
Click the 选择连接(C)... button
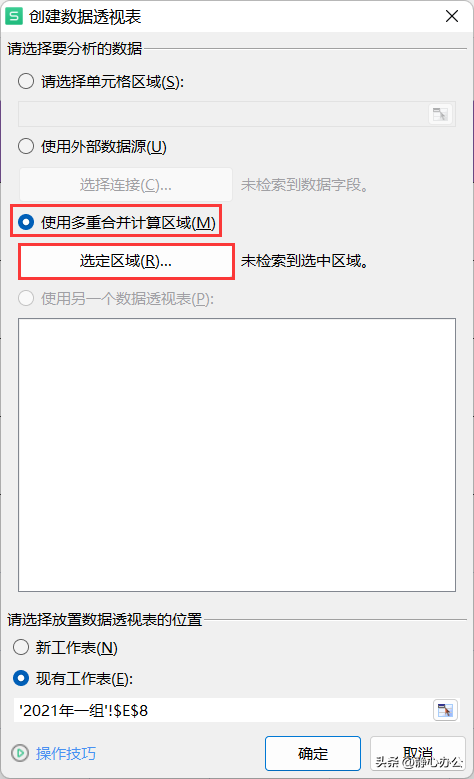pos(126,185)
